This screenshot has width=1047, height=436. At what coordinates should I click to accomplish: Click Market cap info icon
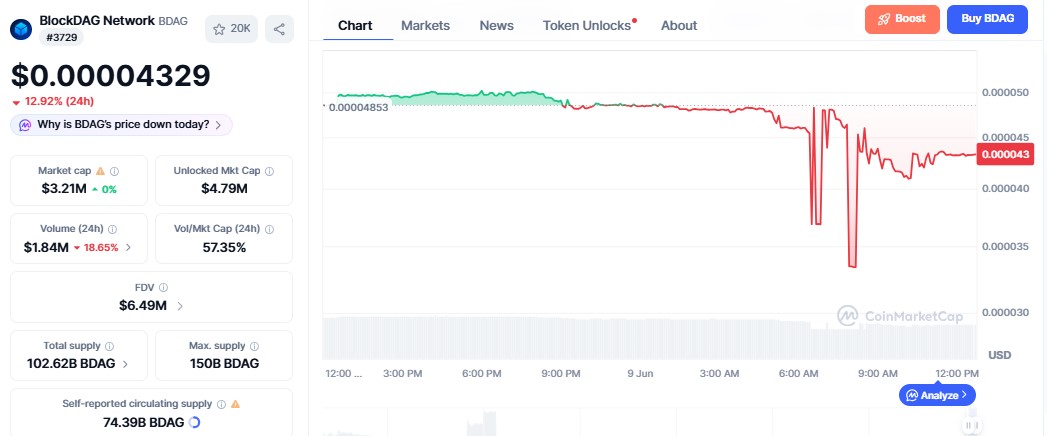point(114,171)
